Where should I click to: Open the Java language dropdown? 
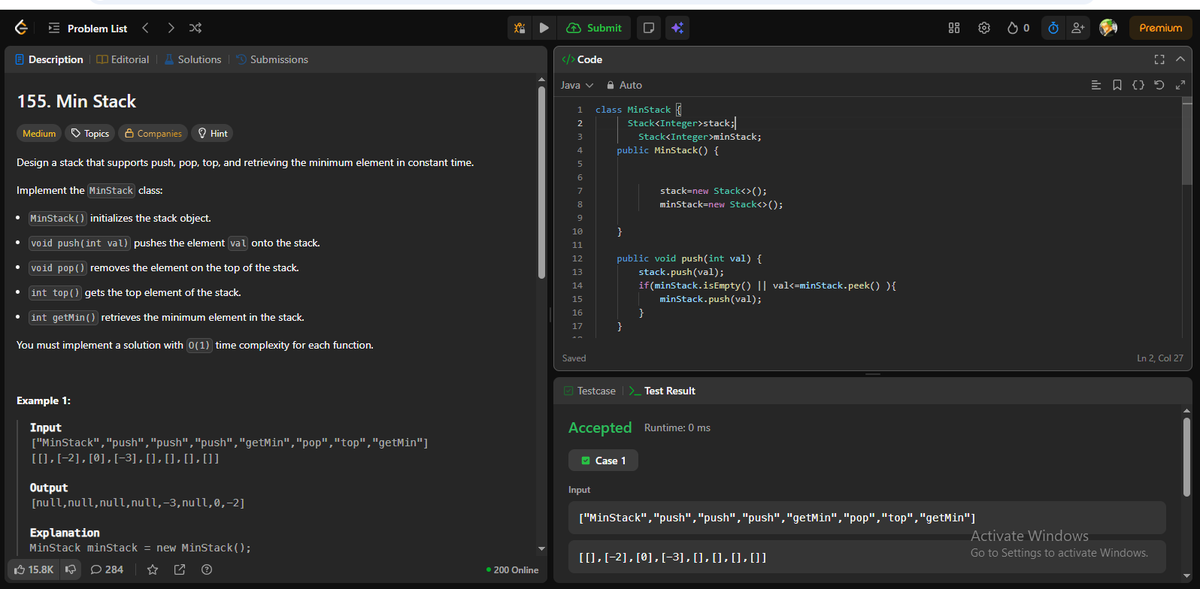577,85
